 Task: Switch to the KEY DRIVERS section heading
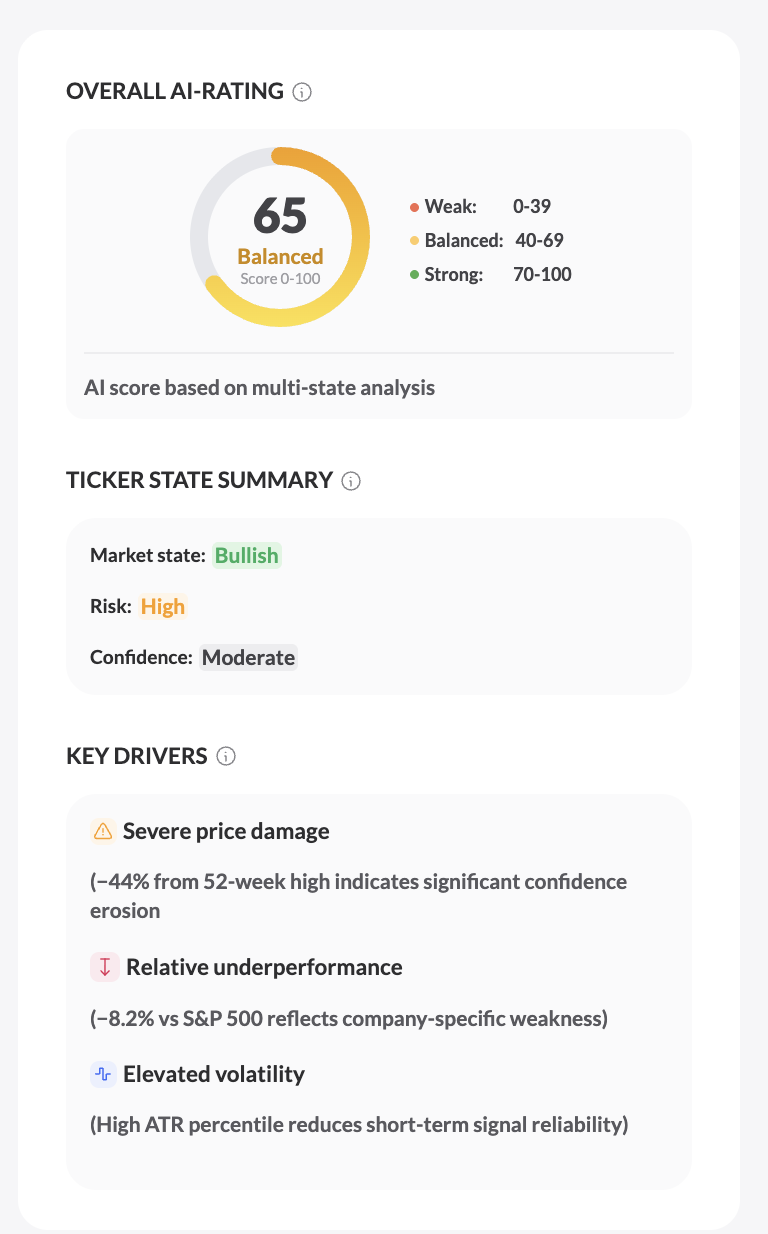(138, 756)
